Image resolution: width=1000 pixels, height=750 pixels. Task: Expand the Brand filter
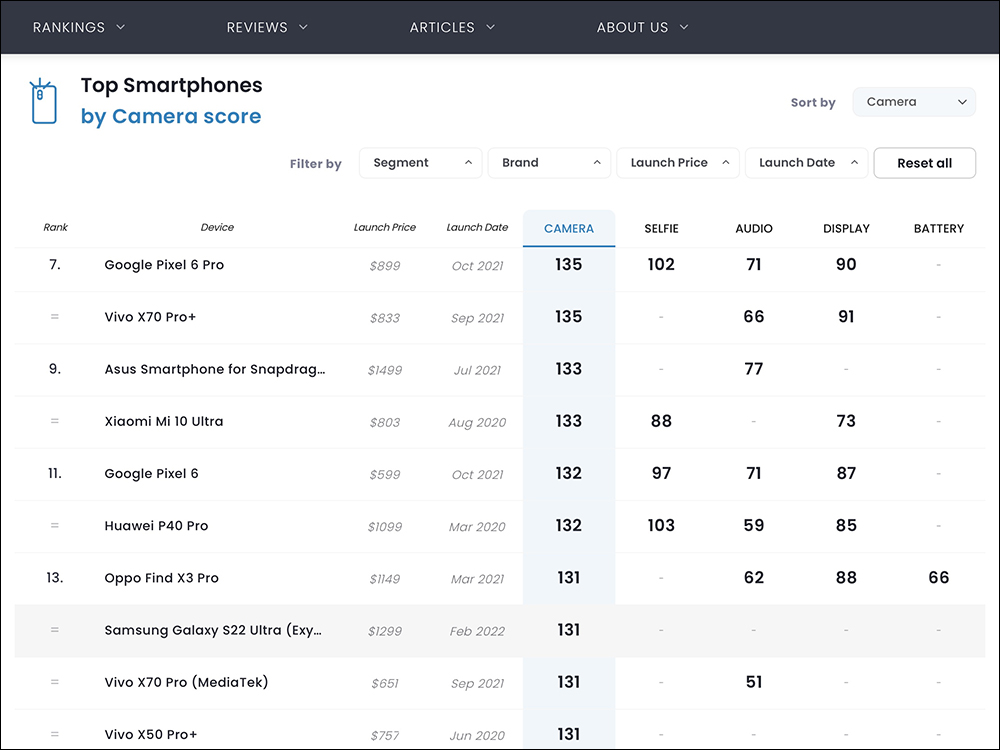[549, 163]
